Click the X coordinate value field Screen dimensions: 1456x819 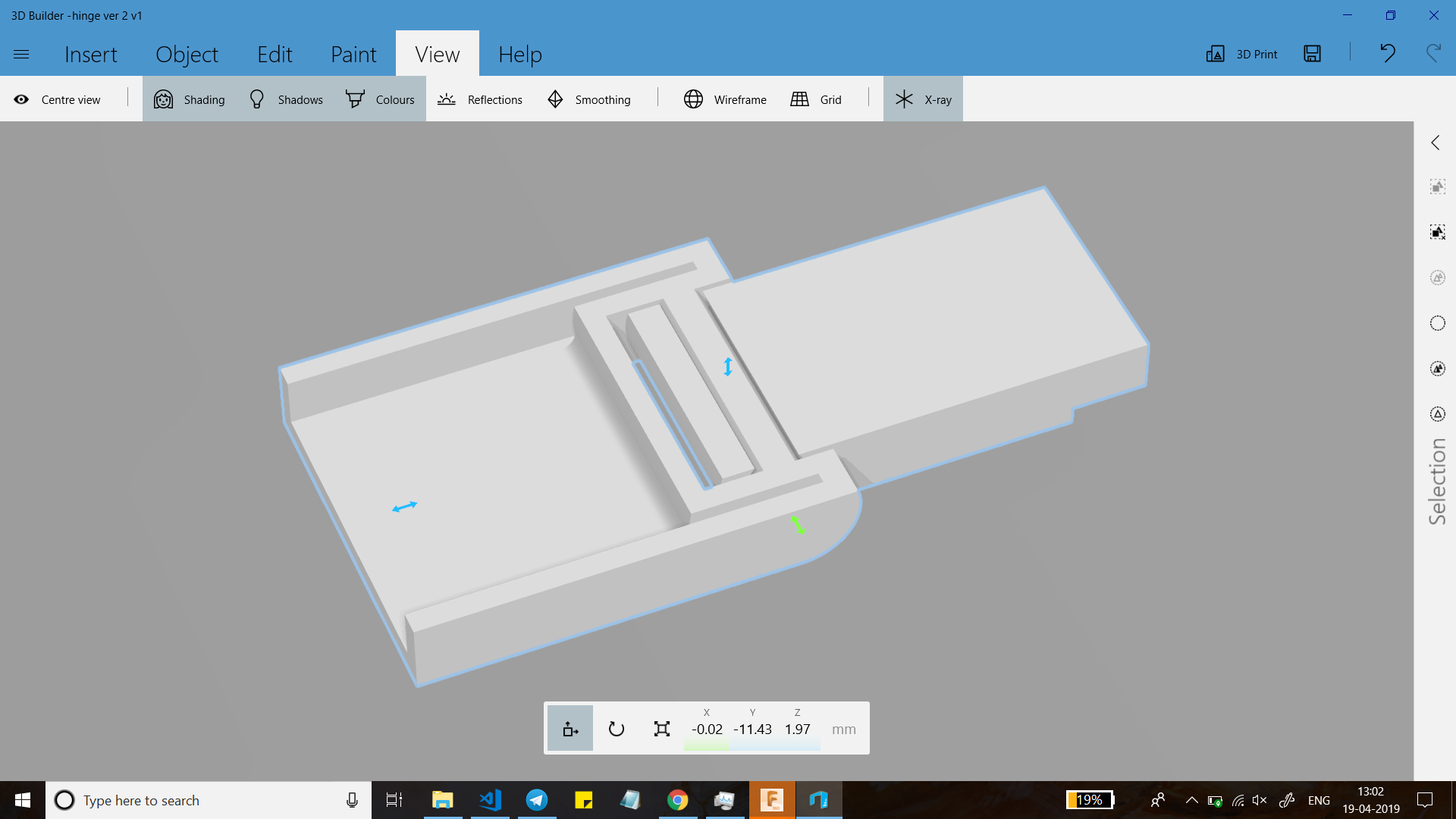point(707,729)
